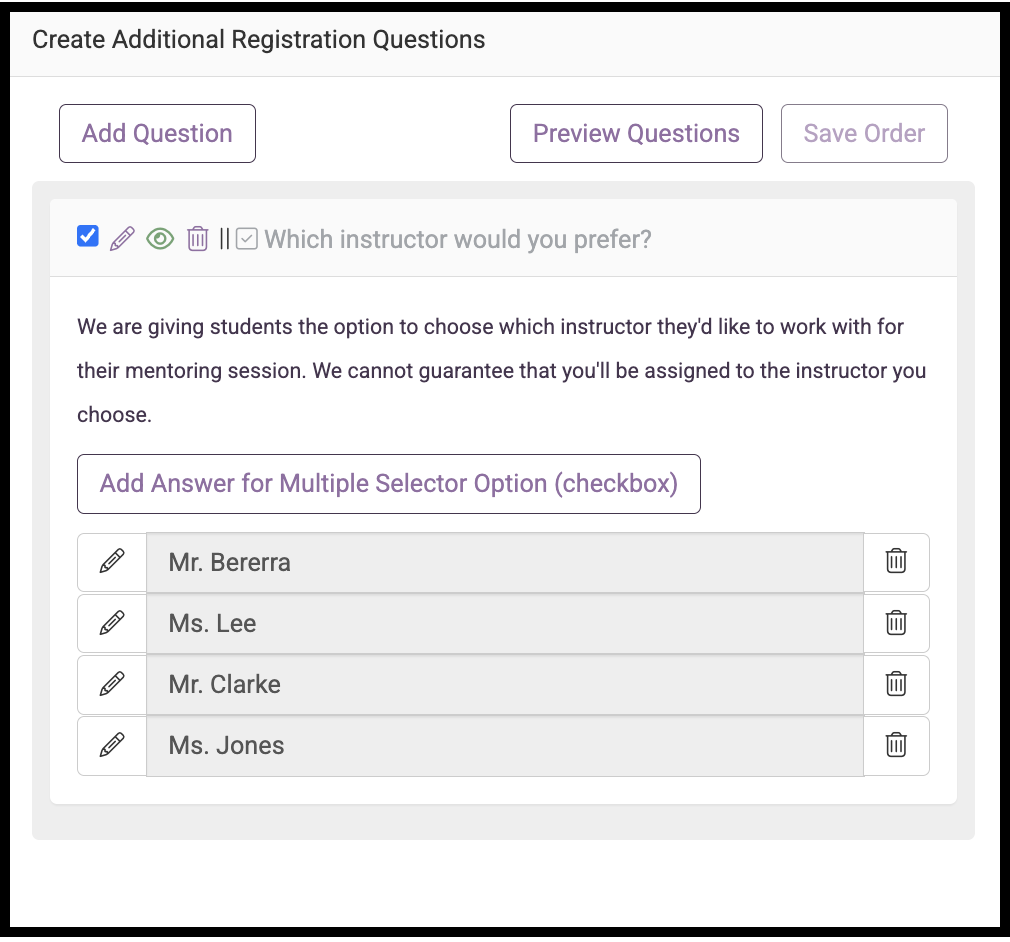Click the Add Question button

[157, 133]
